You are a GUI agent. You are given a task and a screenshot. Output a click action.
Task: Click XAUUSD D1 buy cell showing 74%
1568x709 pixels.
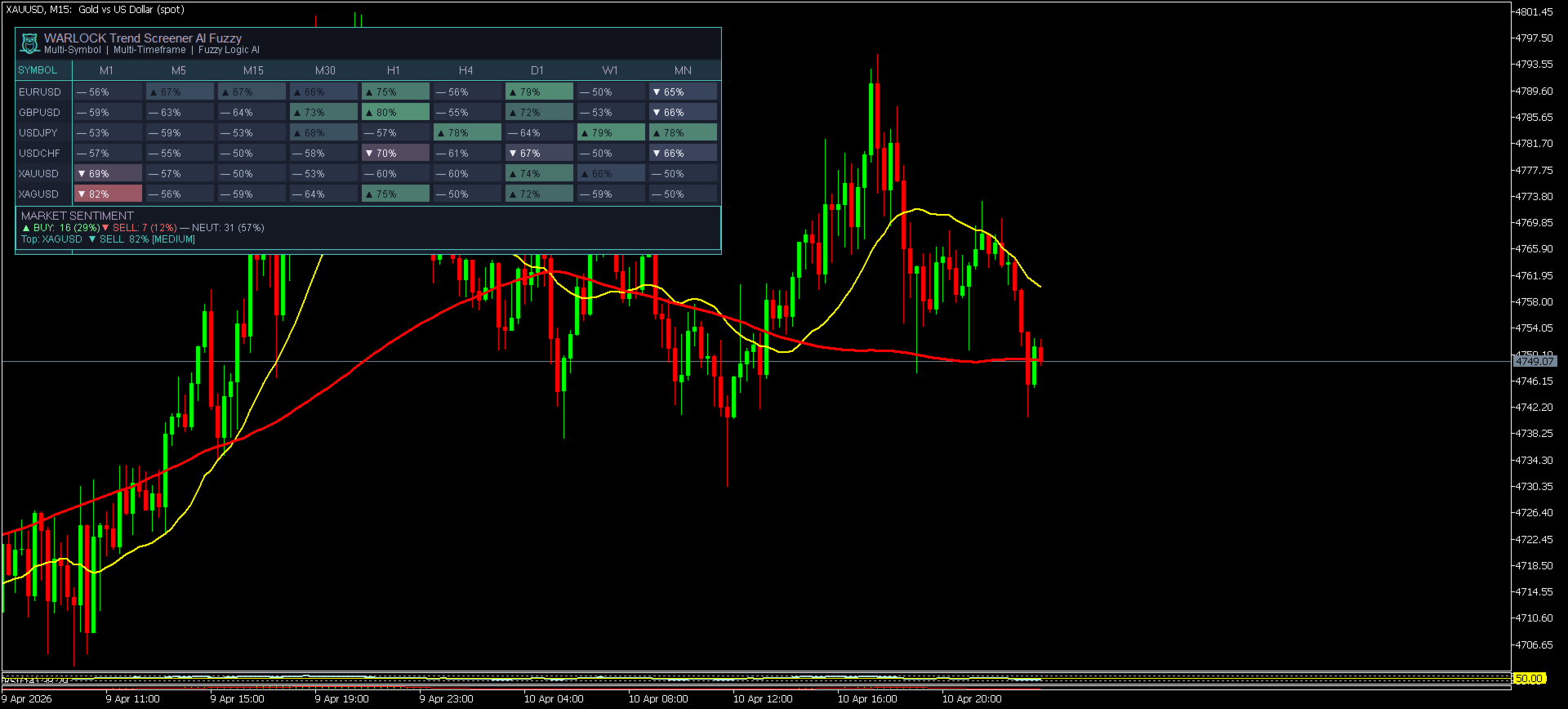pyautogui.click(x=539, y=173)
